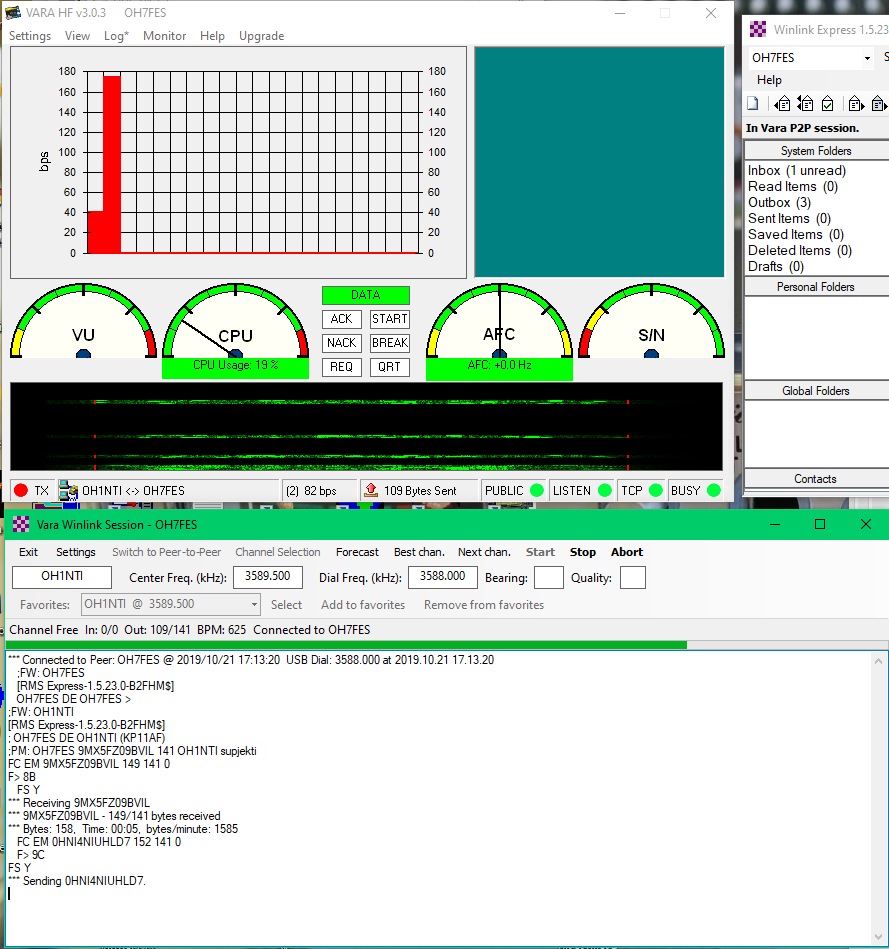Click the red bps throughput chart
This screenshot has width=889, height=949.
[238, 162]
